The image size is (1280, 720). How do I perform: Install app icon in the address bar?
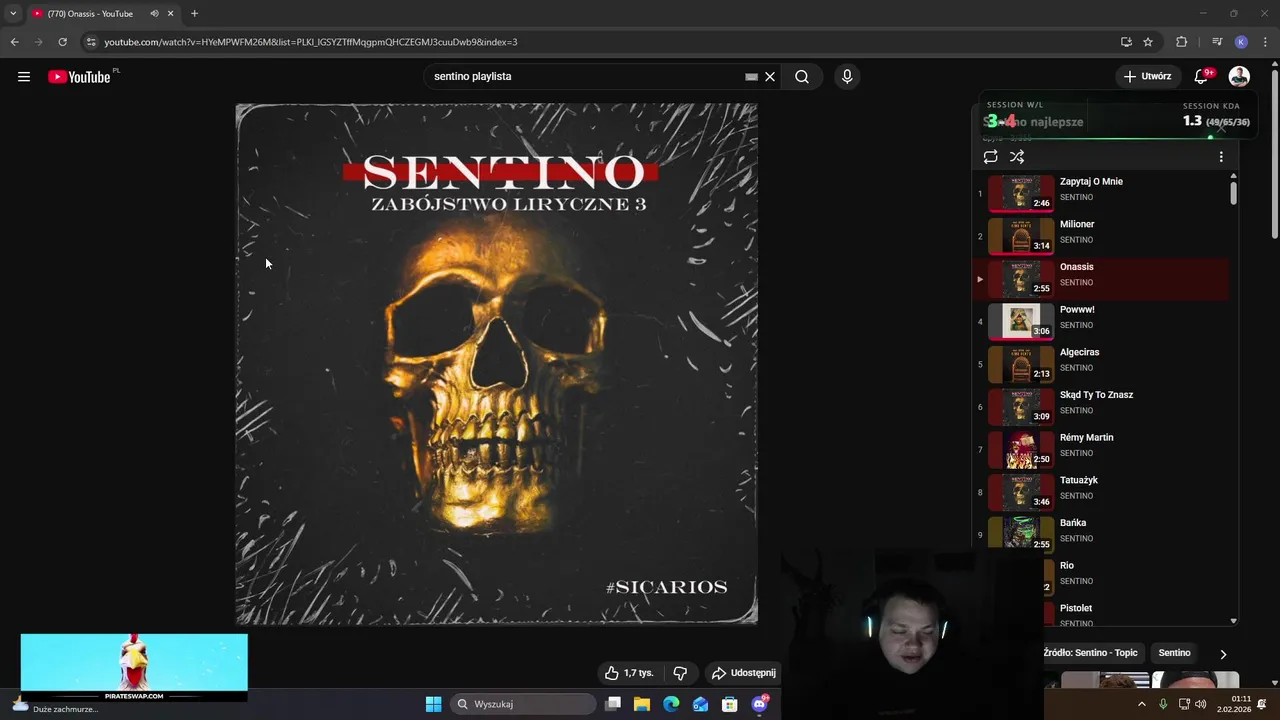(1126, 42)
